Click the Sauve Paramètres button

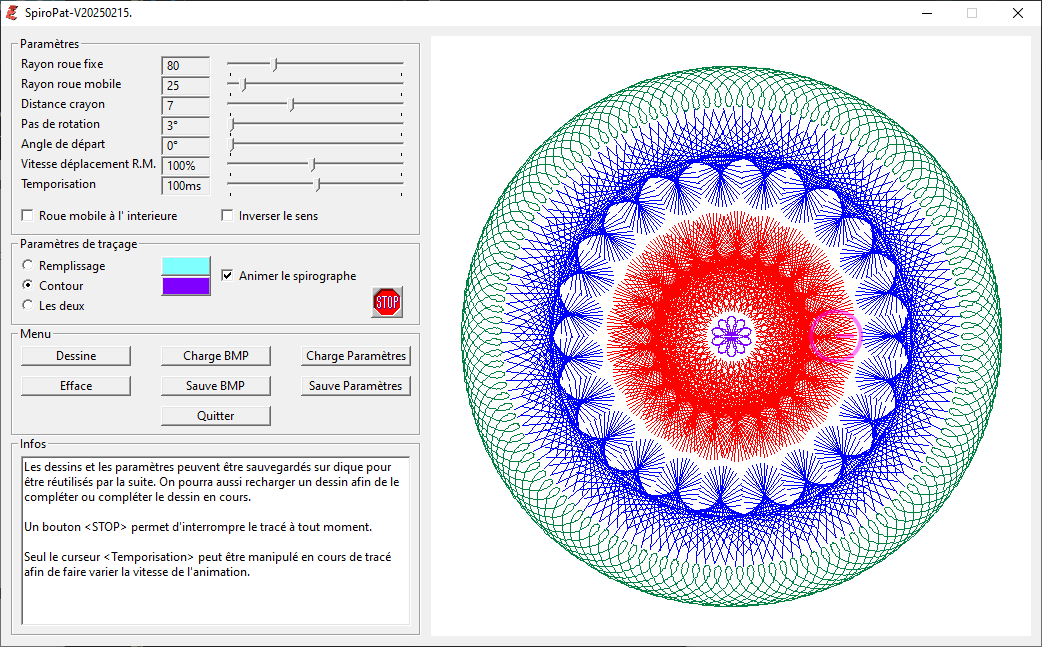click(356, 386)
